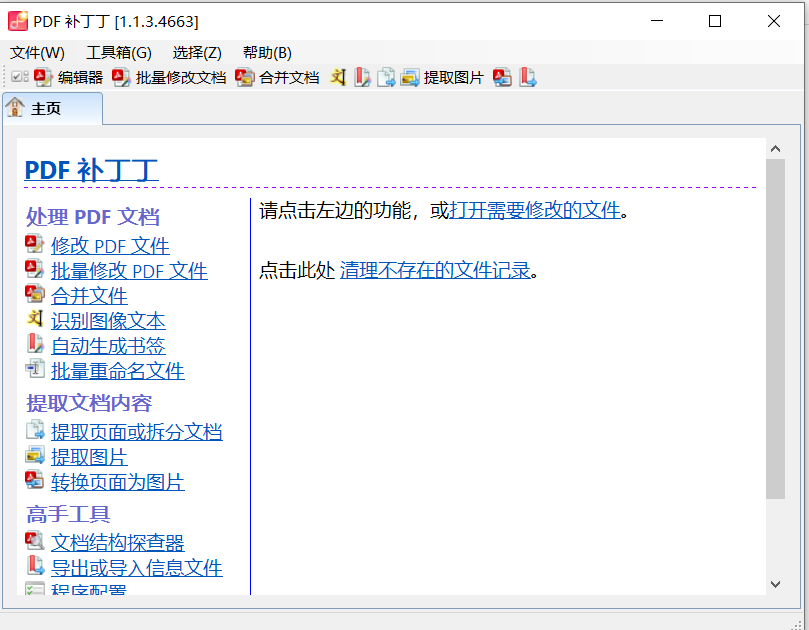The height and width of the screenshot is (630, 809).
Task: Open the 批量重命名文件 link
Action: [118, 371]
